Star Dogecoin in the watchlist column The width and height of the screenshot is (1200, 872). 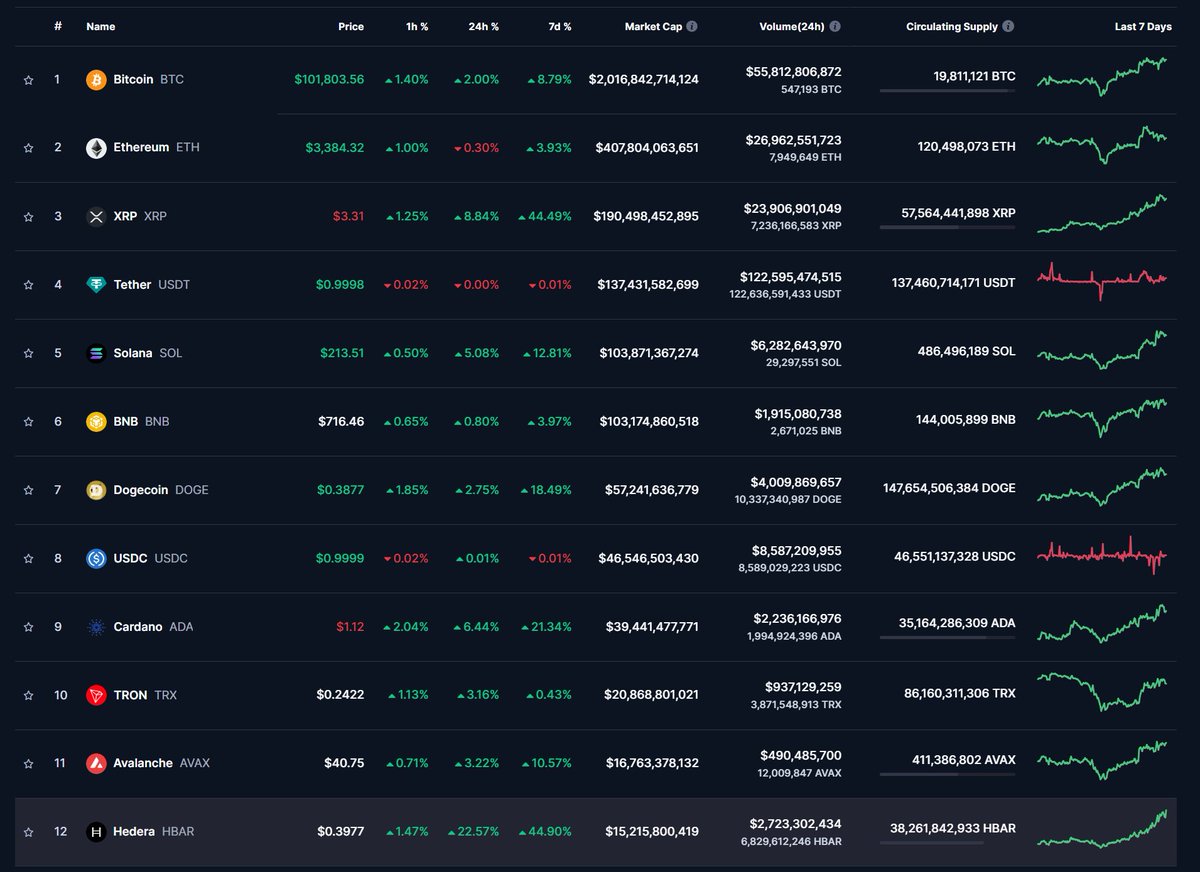point(28,490)
